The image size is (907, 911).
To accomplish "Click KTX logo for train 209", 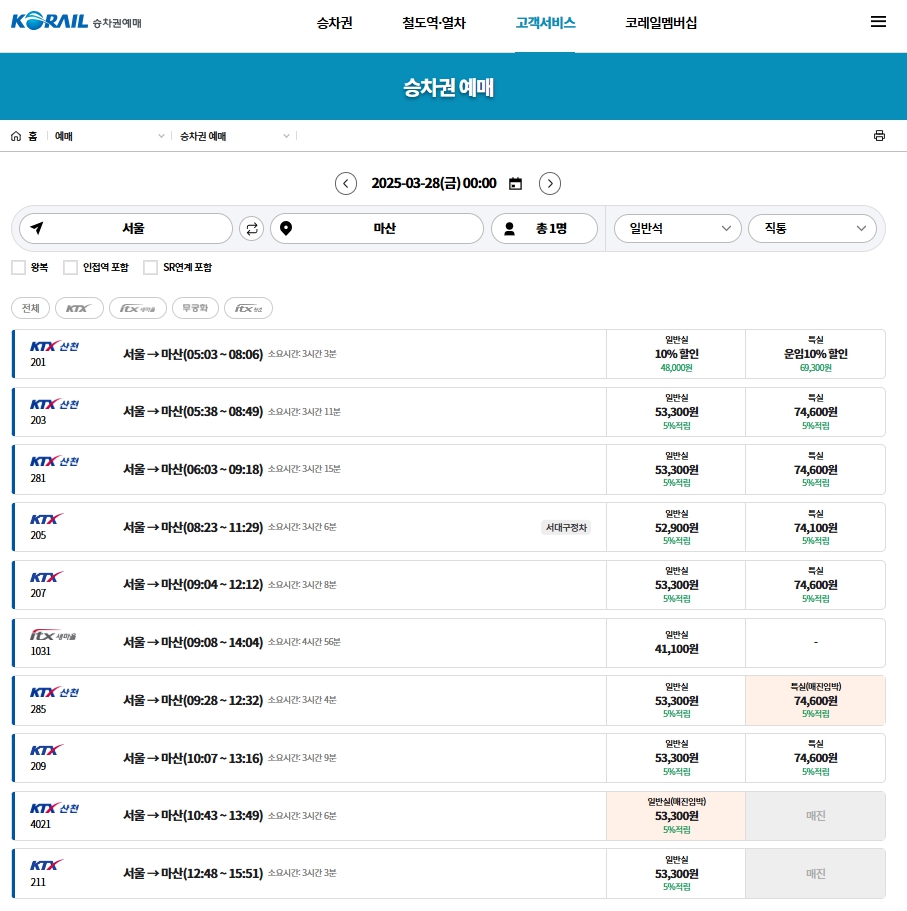I will [46, 750].
